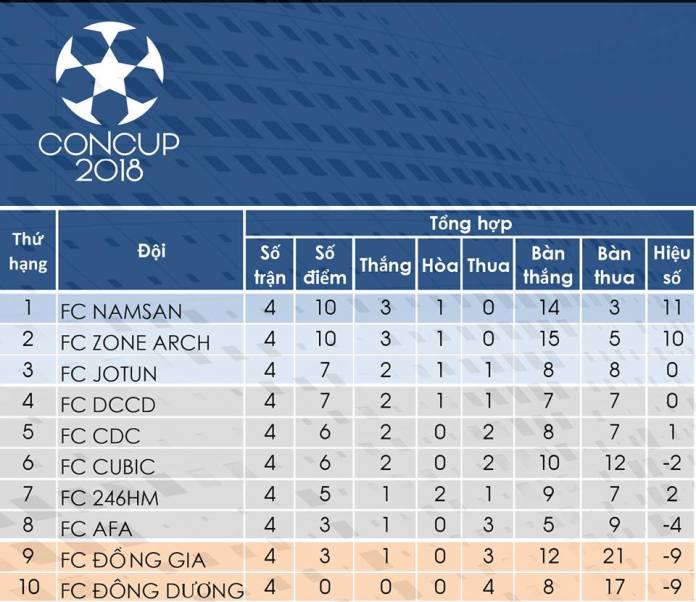This screenshot has height=602, width=696.
Task: Click the CONCUP 2018 title text
Action: [109, 155]
